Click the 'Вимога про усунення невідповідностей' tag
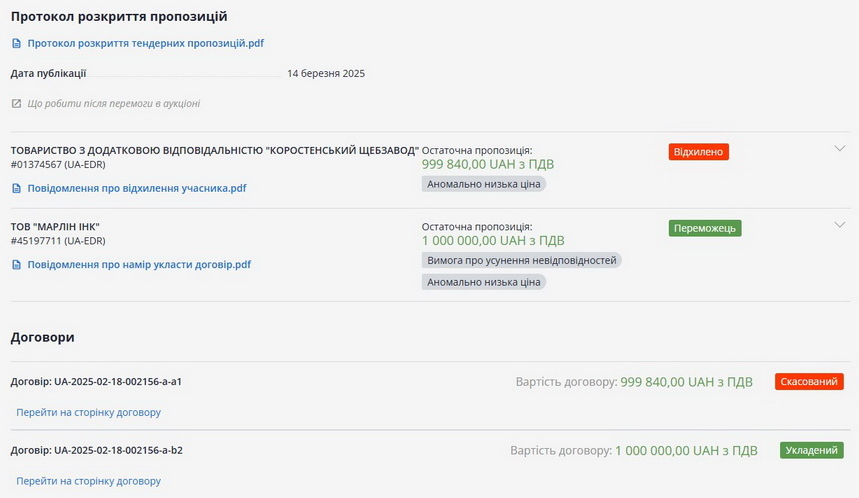Screen dimensions: 859x498 (x=521, y=260)
